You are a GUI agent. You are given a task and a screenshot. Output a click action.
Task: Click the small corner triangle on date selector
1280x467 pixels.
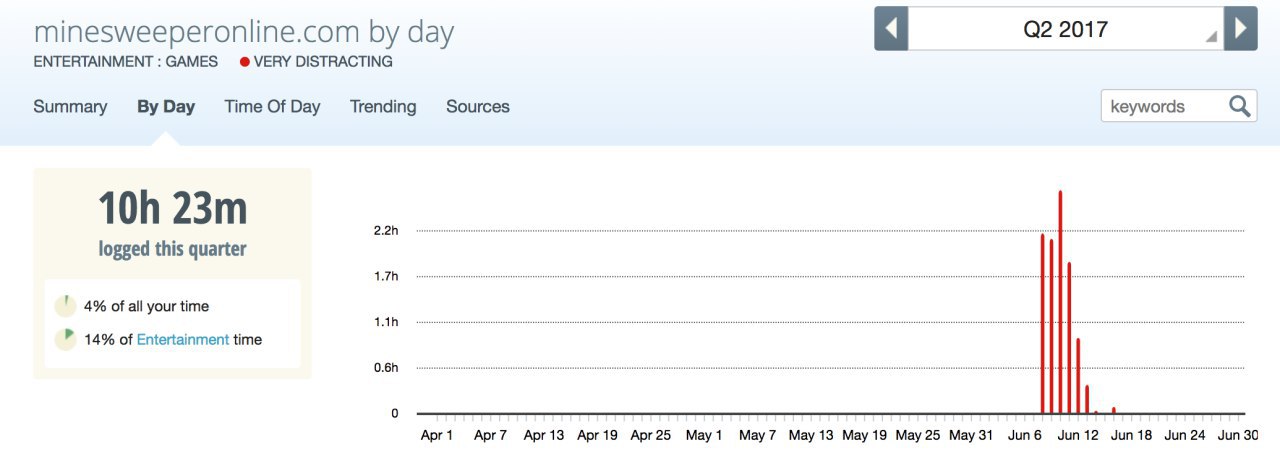[x=1211, y=37]
